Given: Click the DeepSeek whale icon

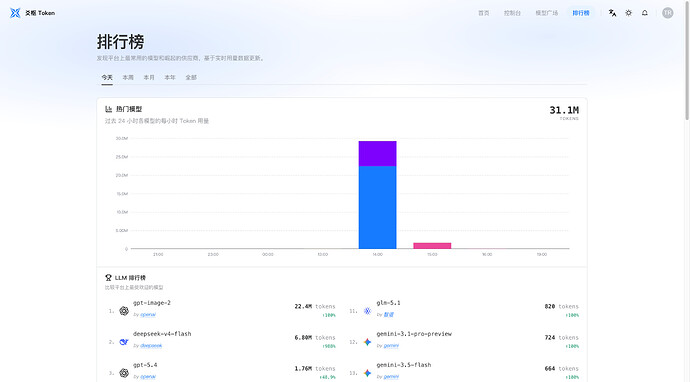Looking at the screenshot, I should coord(124,342).
